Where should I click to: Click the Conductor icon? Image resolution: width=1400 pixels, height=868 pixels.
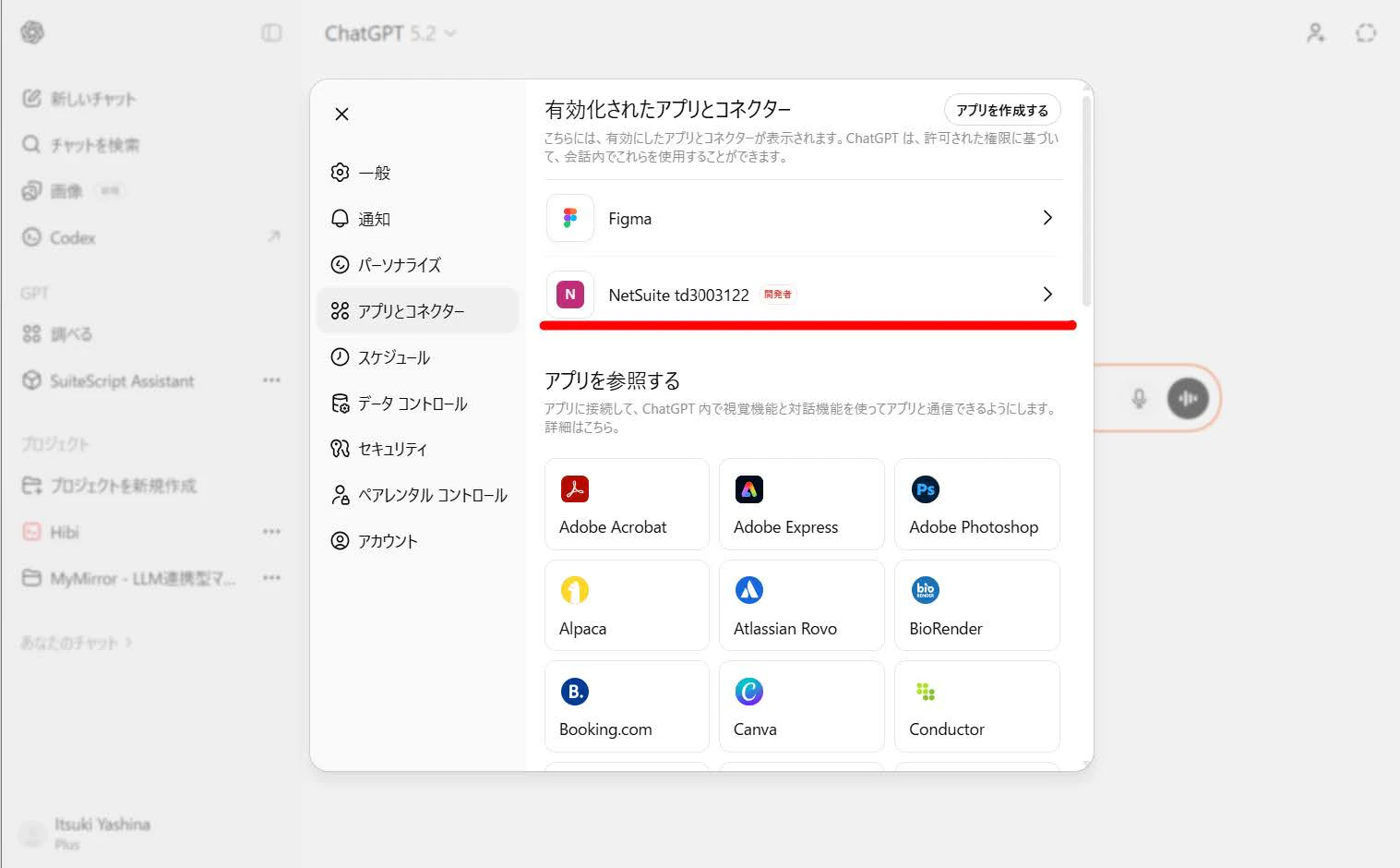point(925,692)
